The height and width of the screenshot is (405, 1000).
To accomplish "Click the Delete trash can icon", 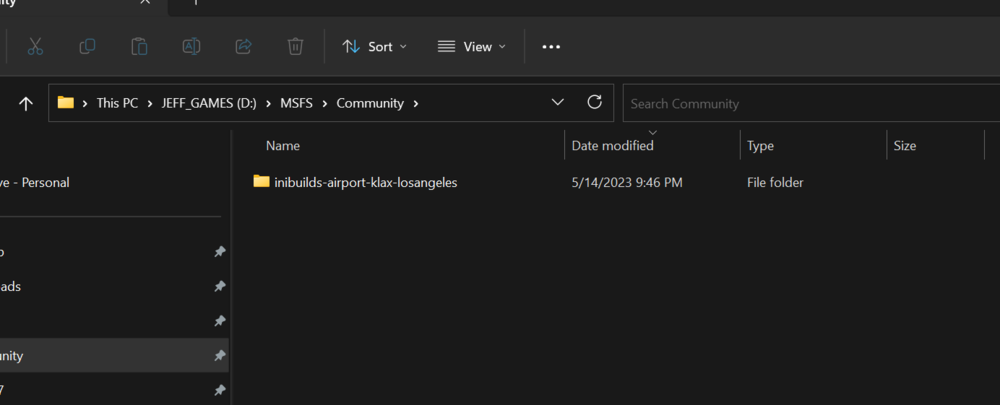I will pyautogui.click(x=295, y=46).
